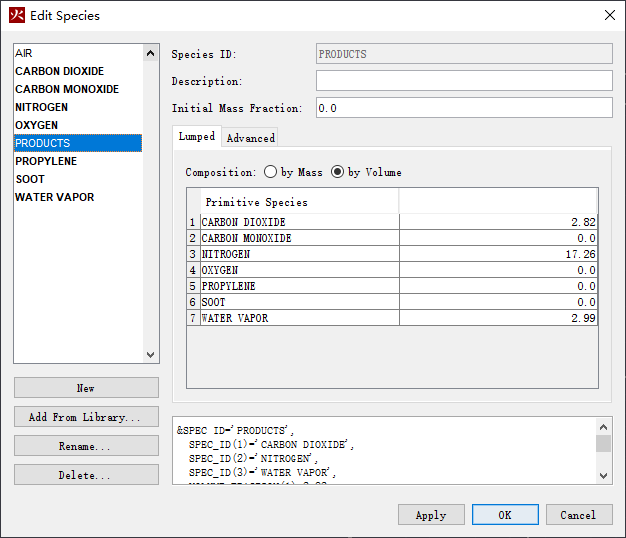Cancel the Edit Species dialog

[x=578, y=515]
